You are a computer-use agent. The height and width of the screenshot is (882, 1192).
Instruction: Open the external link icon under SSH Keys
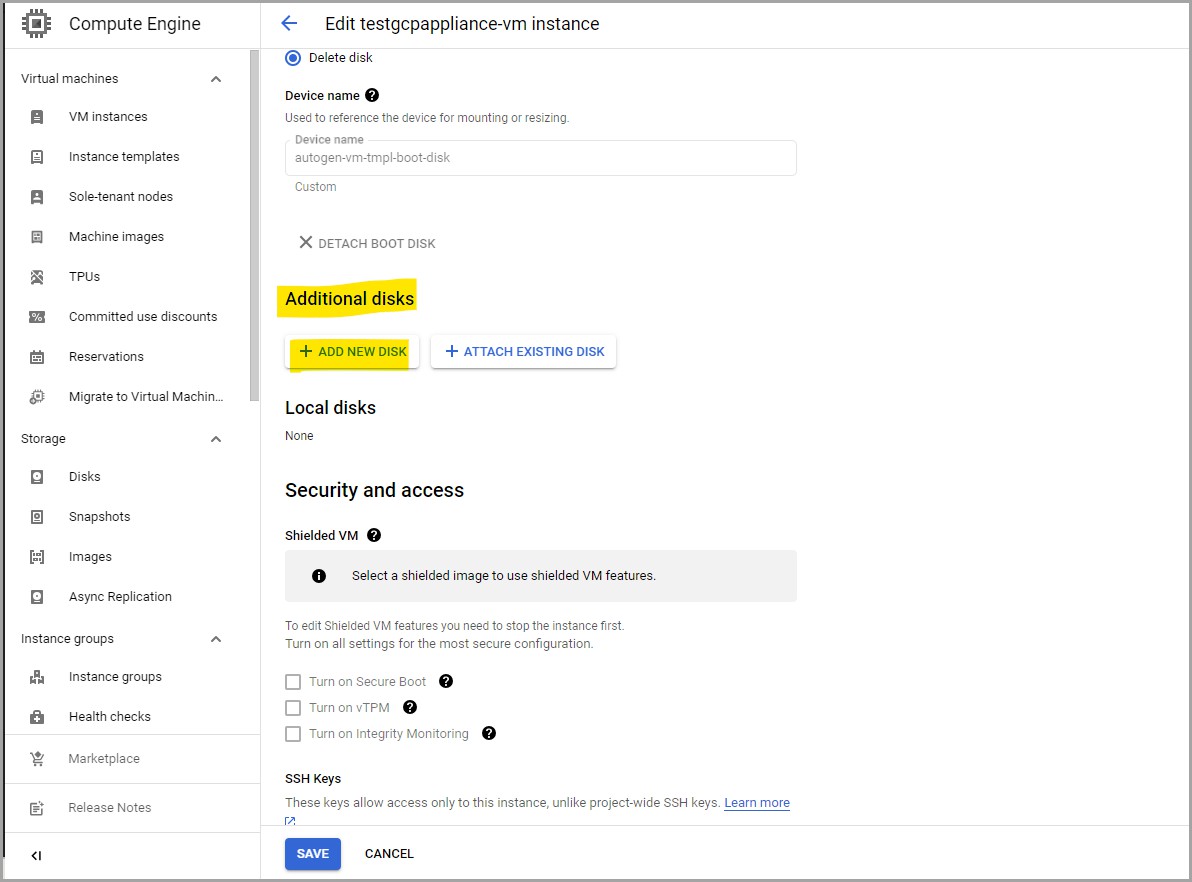tap(290, 820)
